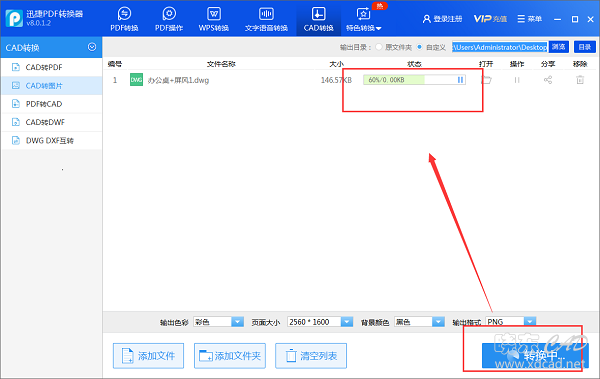This screenshot has width=600, height=379.
Task: Click the 60% conversion progress bar
Action: point(414,80)
